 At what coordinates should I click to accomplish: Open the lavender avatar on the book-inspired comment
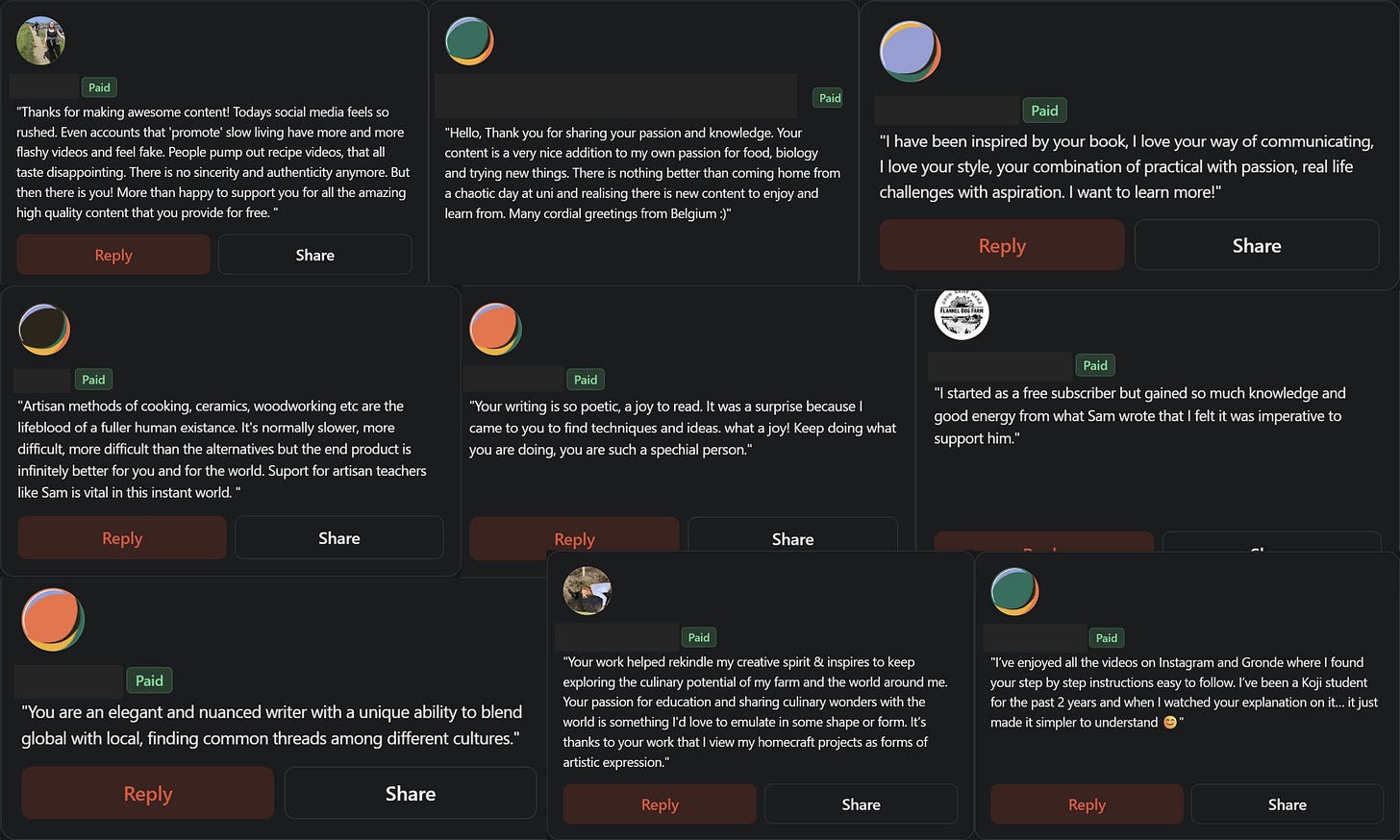tap(910, 52)
